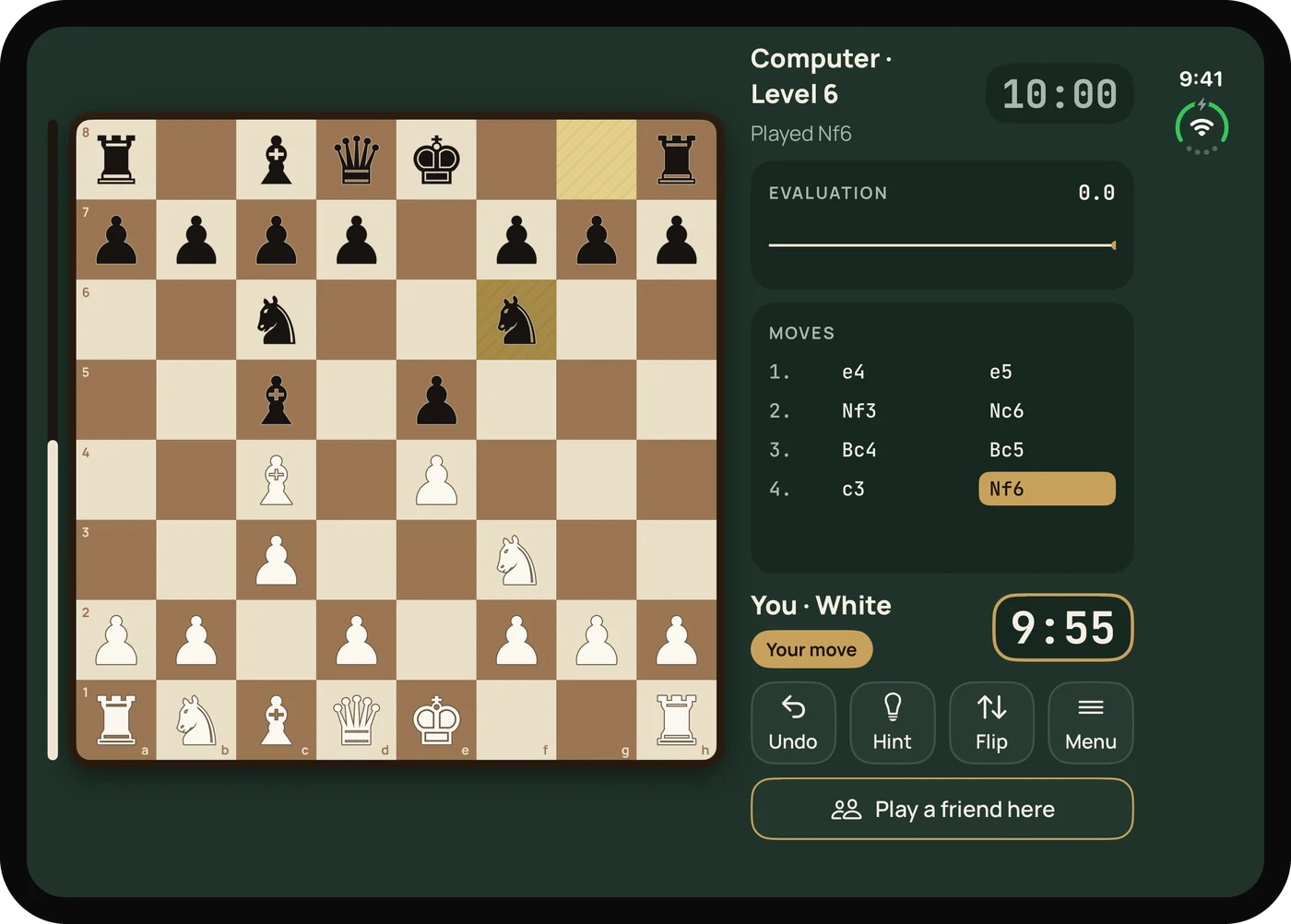1291x924 pixels.
Task: Request a move hint
Action: 892,723
